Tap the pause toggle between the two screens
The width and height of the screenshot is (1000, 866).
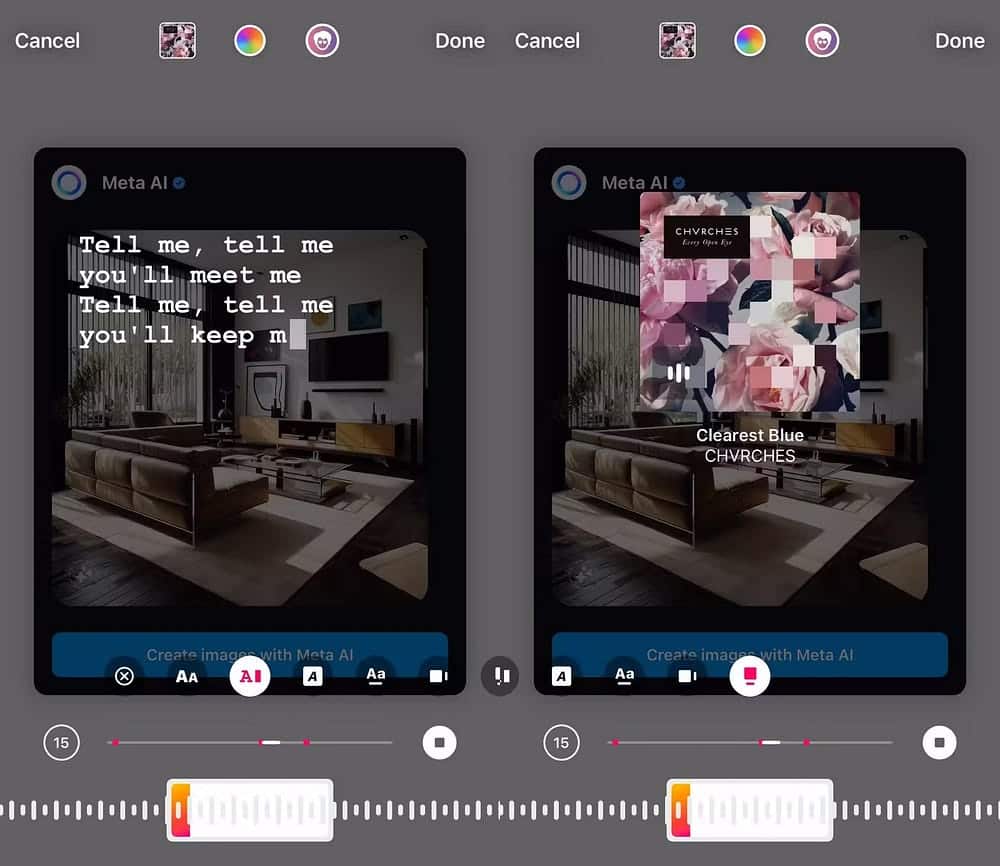pos(500,676)
